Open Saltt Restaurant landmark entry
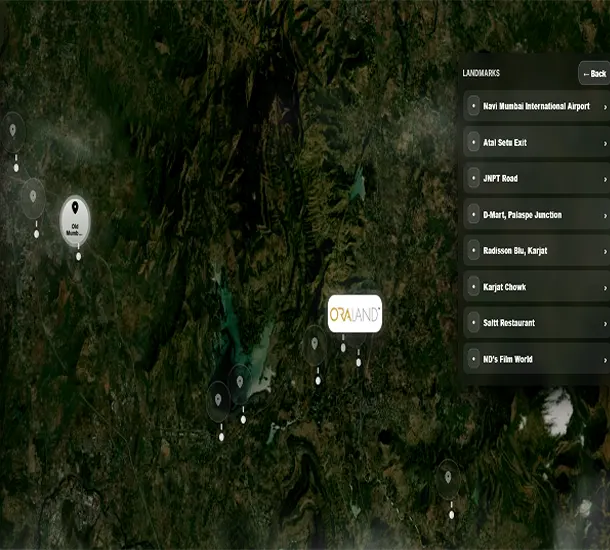Screen dimensions: 610x550 coord(536,322)
